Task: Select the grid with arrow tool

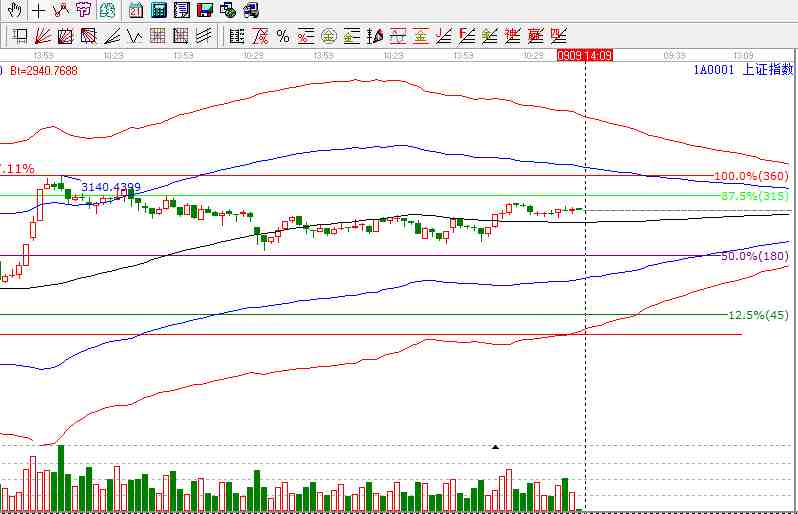Action: 181,36
